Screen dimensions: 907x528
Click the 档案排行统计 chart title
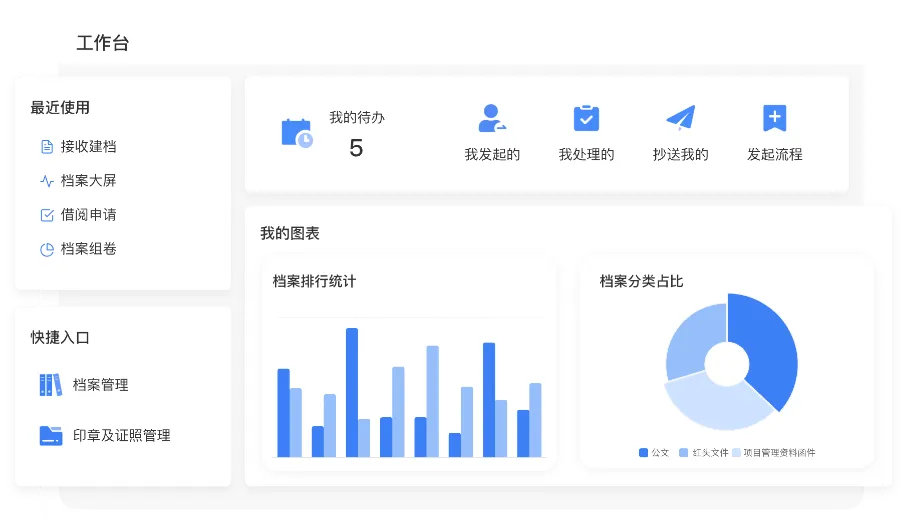(x=315, y=282)
